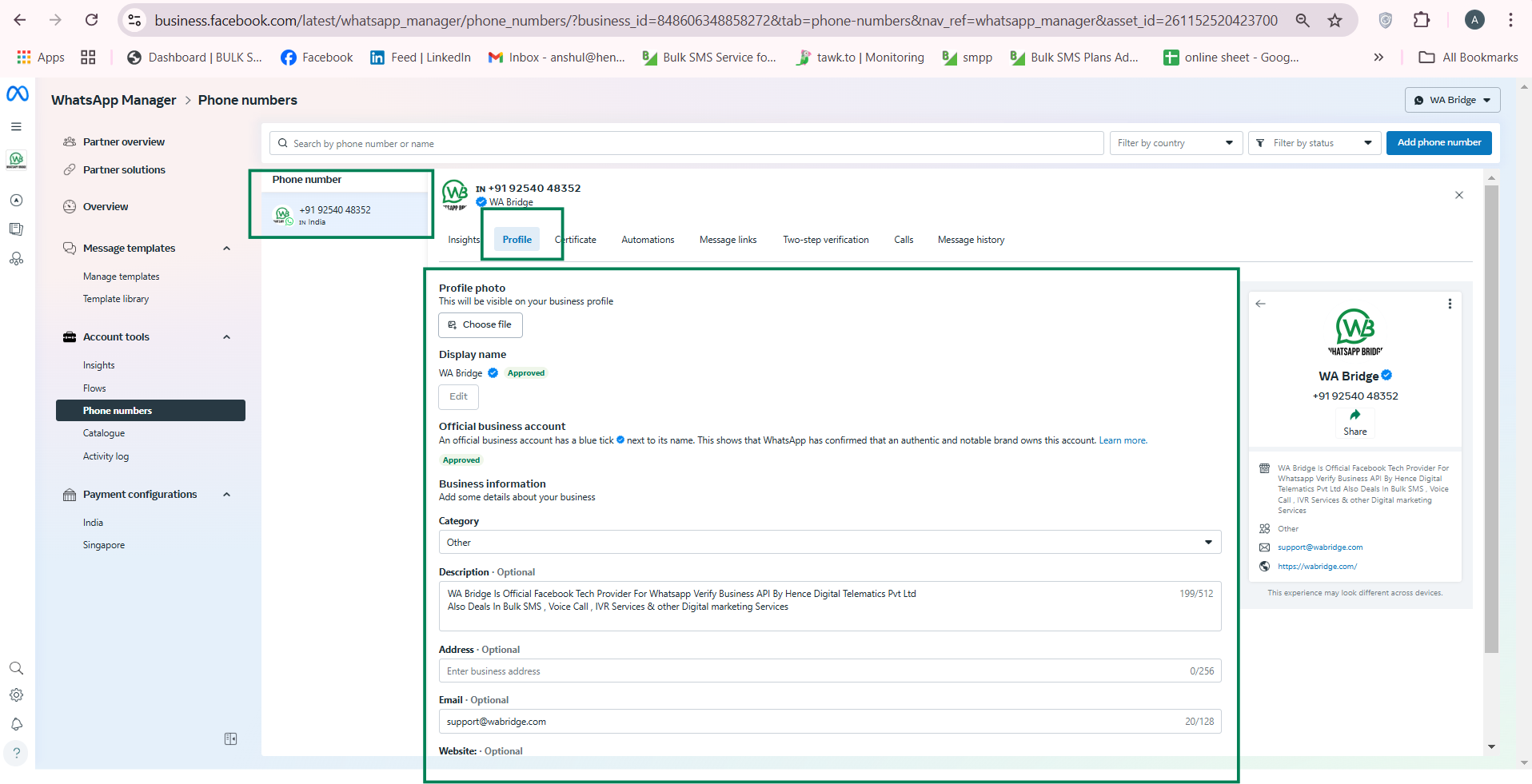Click Add phone number button

click(x=1439, y=142)
